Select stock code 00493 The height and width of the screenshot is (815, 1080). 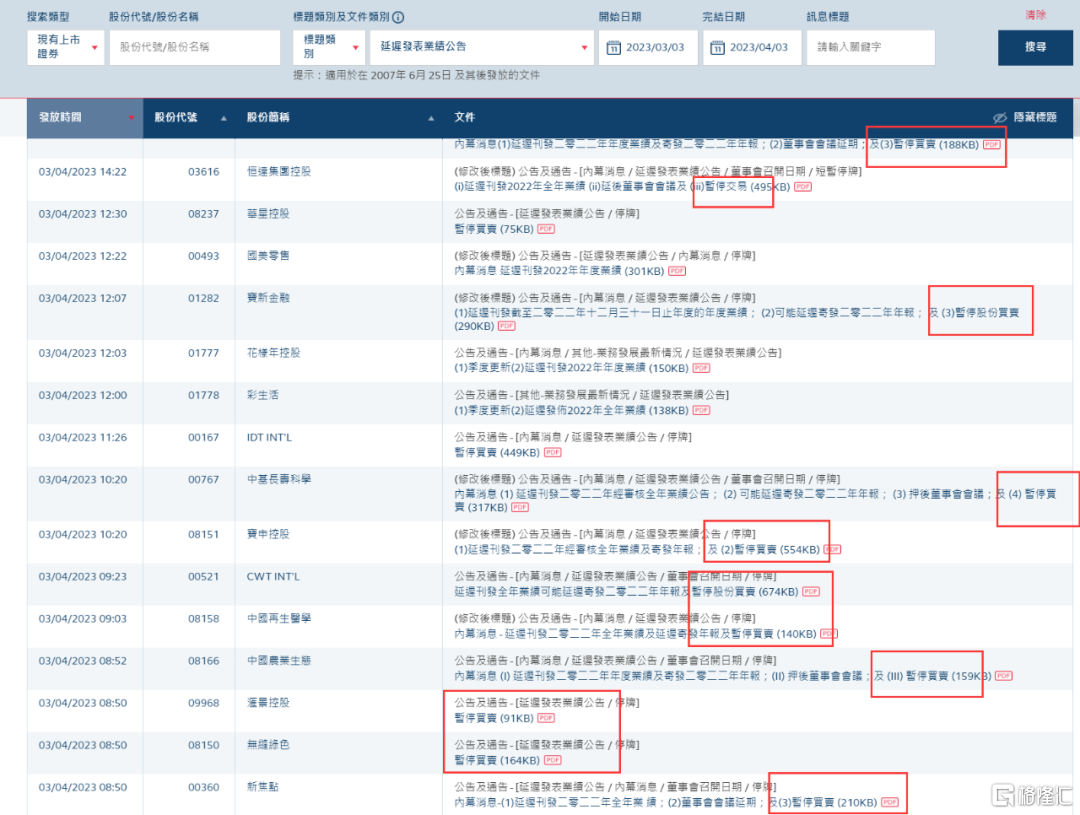pos(204,256)
